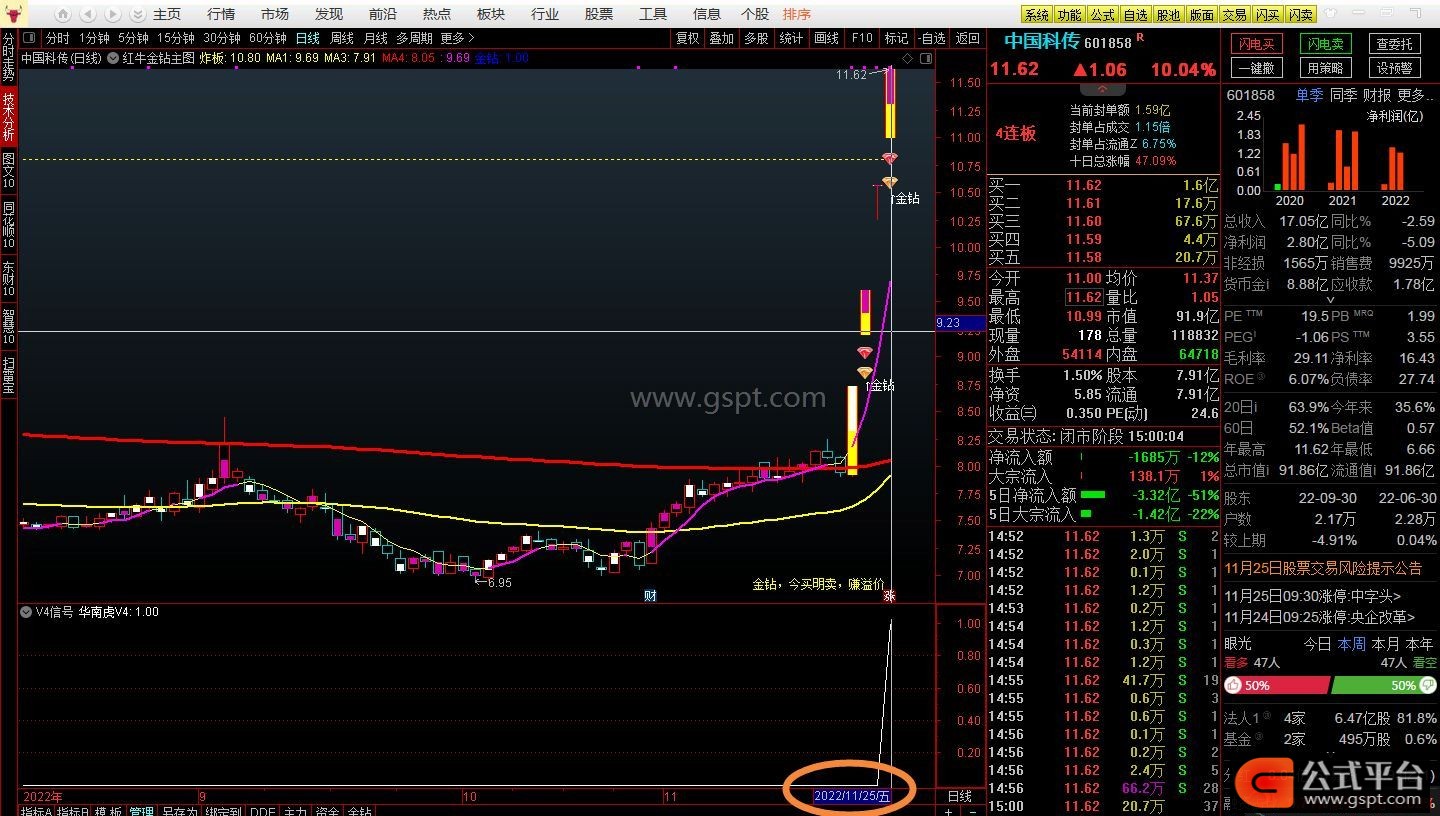Switch chart to 1分钟 period

click(94, 38)
